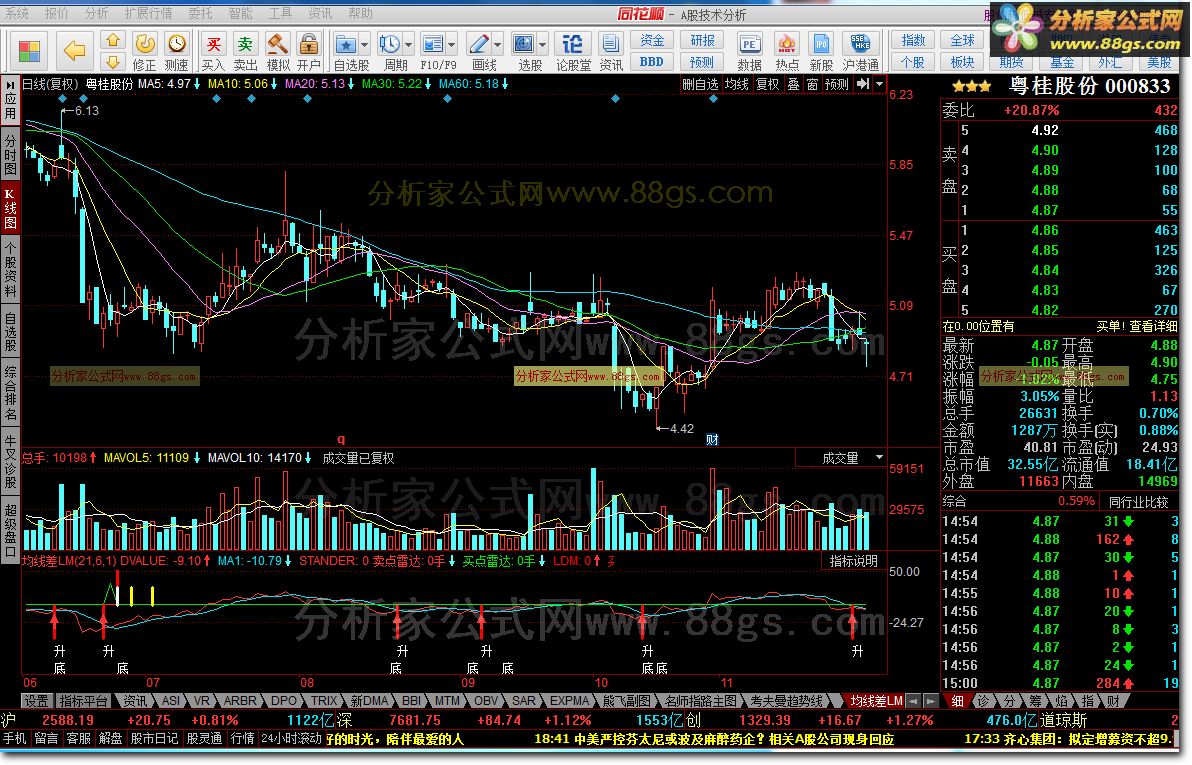
Task: Toggle 复权 price adjustment
Action: pyautogui.click(x=767, y=84)
